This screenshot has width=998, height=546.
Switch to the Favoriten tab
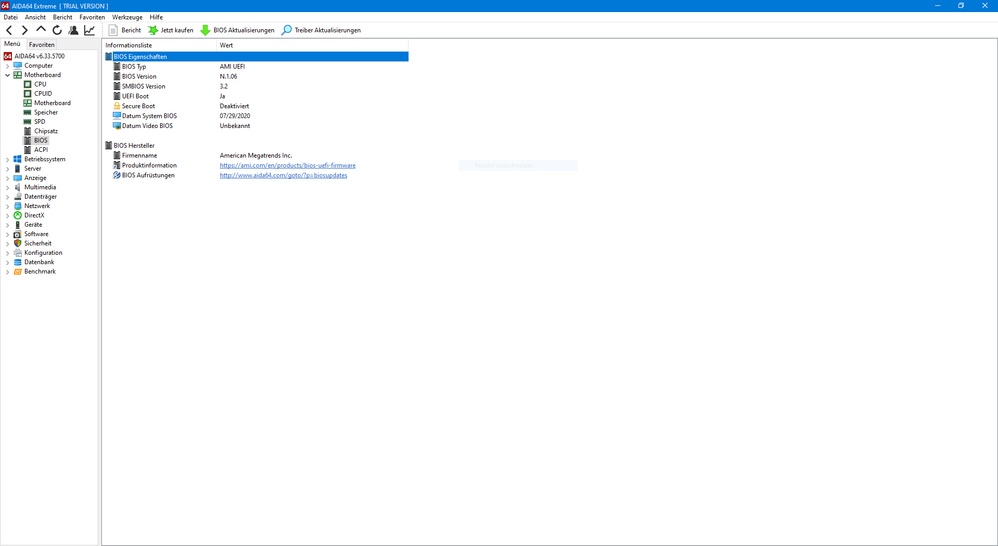[x=42, y=44]
